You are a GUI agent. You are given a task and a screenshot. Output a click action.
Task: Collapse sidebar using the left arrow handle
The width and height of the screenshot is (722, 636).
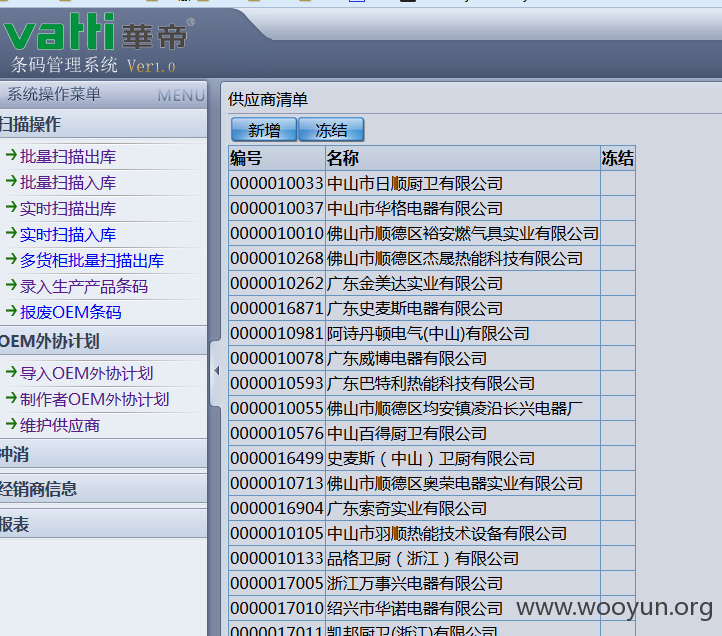(x=216, y=371)
